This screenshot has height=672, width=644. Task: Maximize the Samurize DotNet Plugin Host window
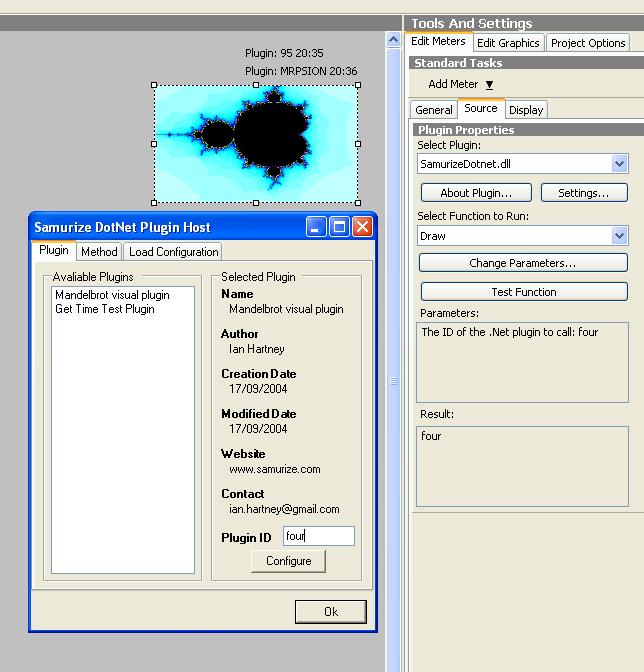point(339,227)
